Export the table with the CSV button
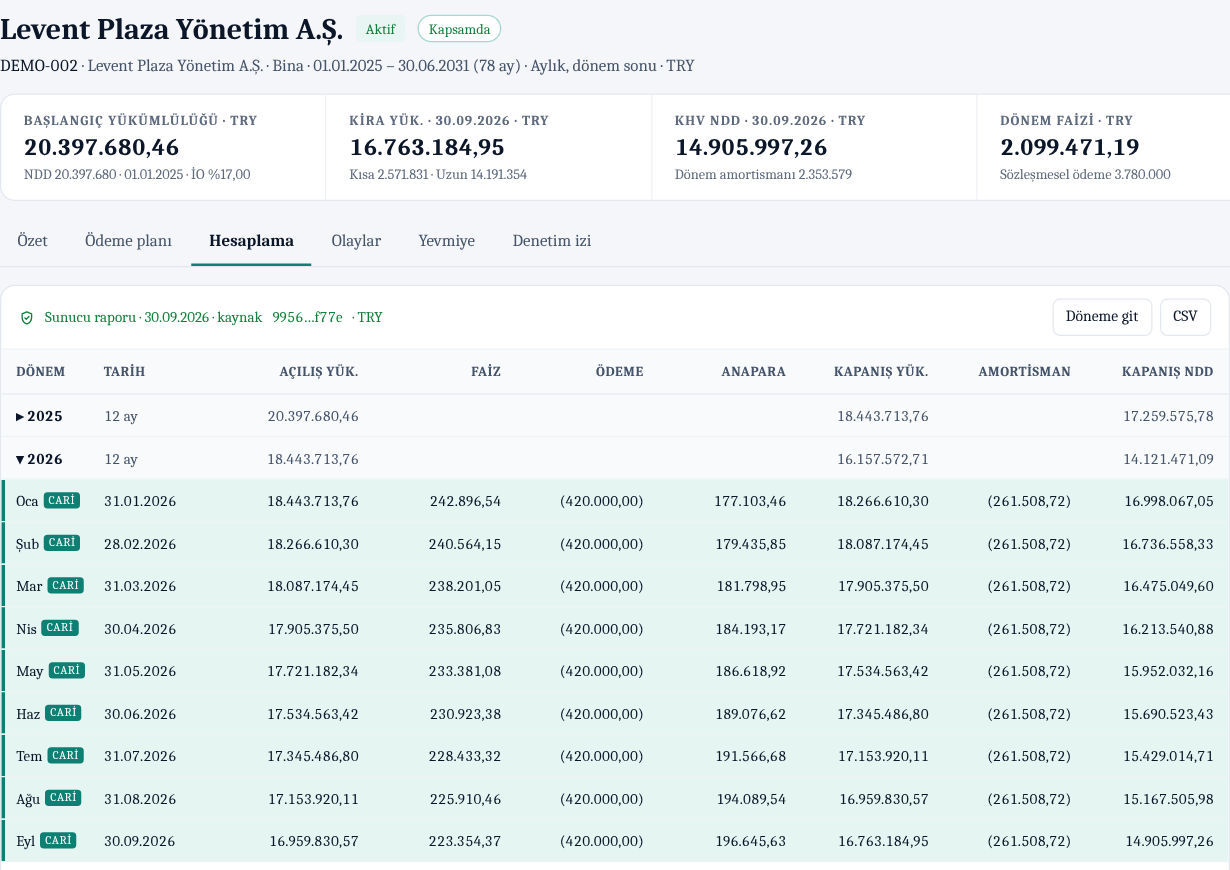The image size is (1230, 870). pos(1185,317)
